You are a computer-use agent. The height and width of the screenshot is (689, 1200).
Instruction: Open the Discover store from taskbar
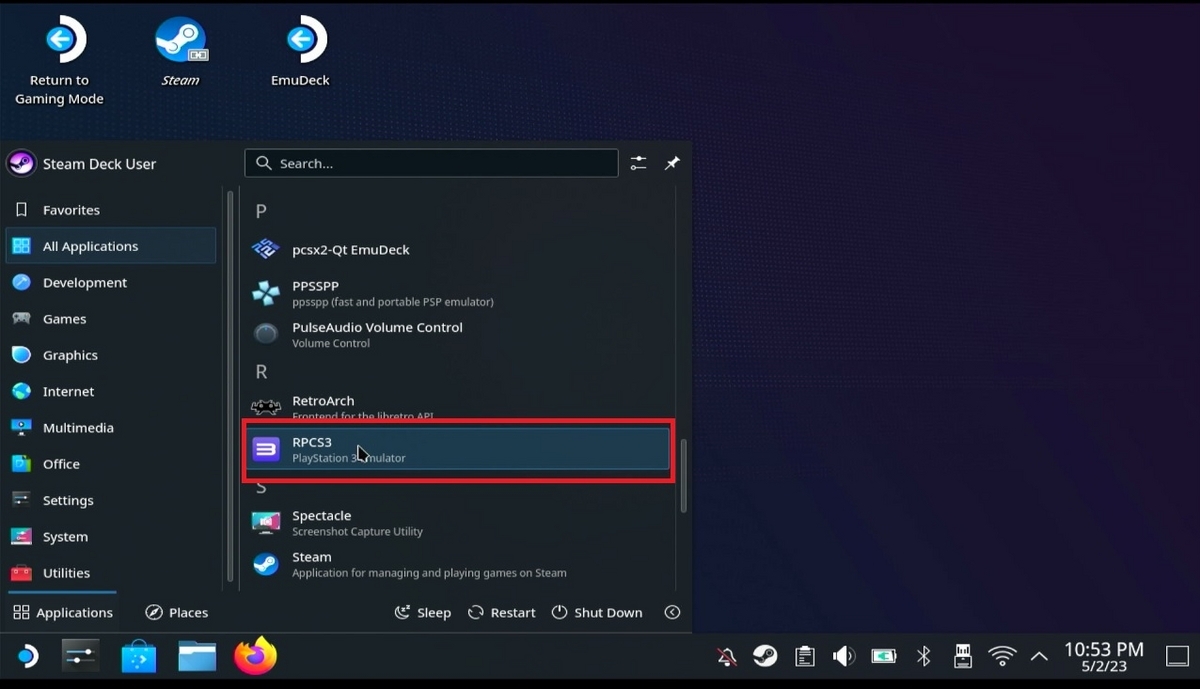click(x=139, y=656)
